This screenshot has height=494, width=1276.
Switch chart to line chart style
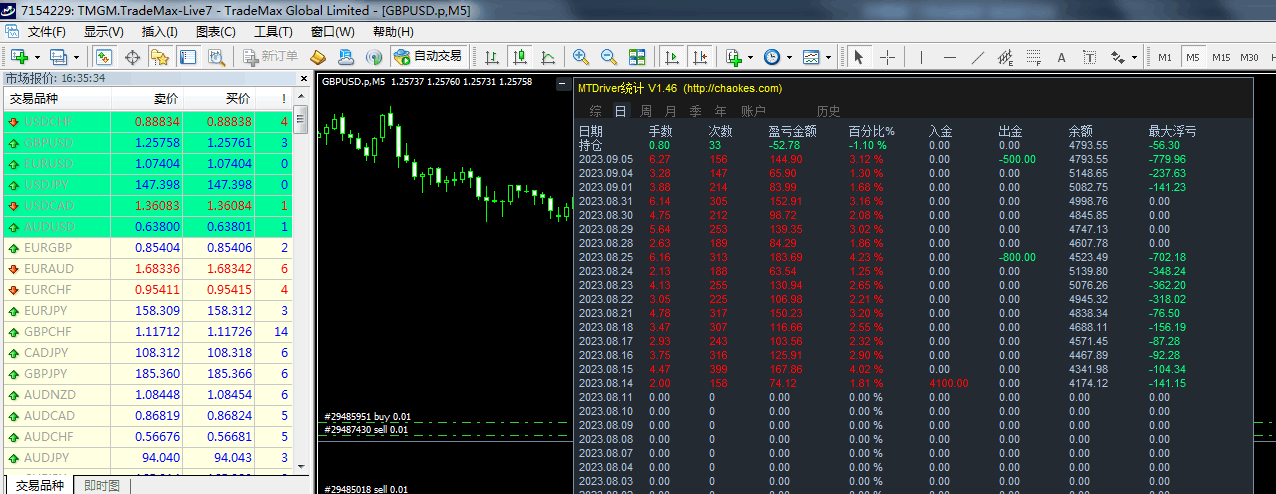click(548, 57)
